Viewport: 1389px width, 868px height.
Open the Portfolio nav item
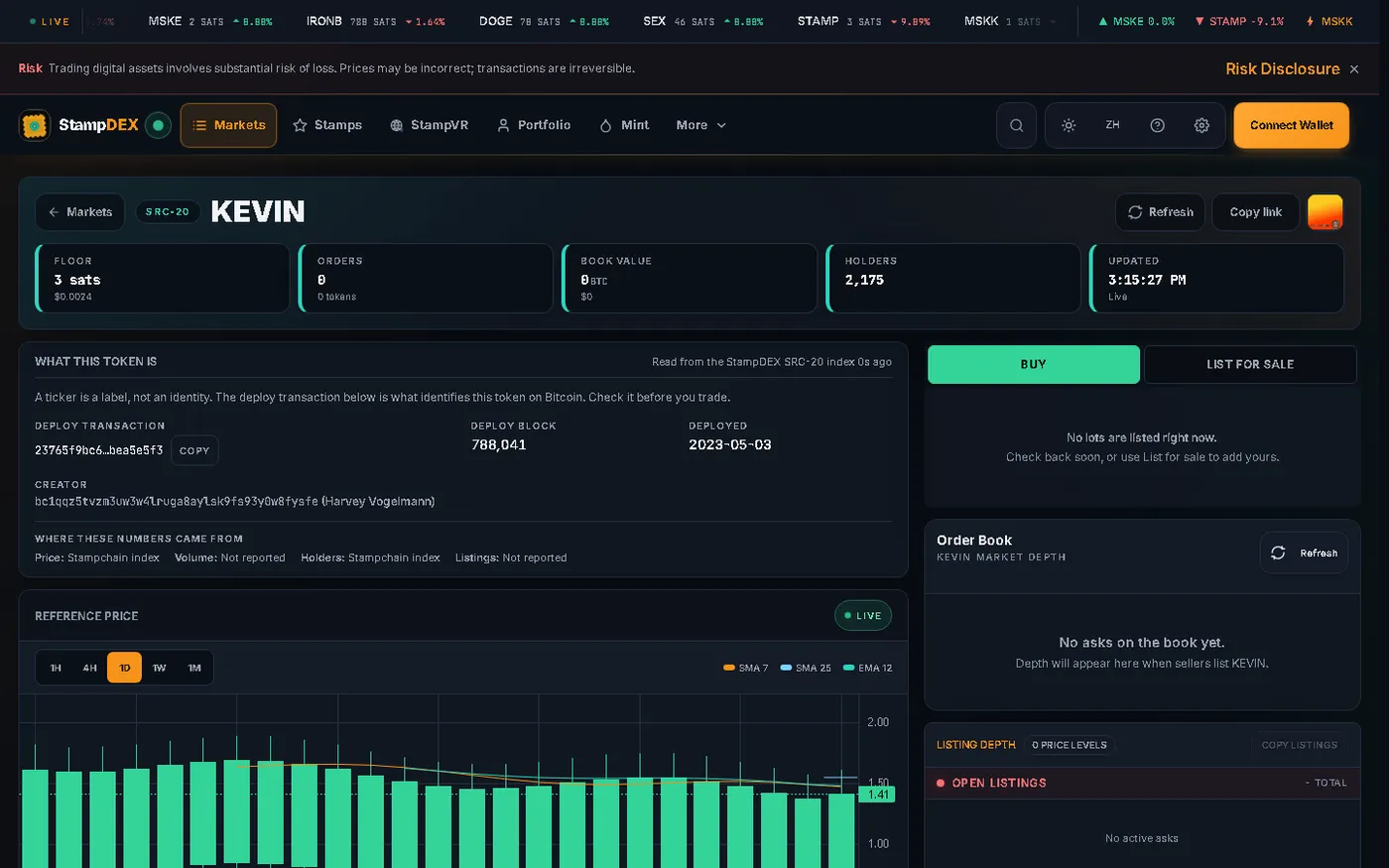(534, 125)
